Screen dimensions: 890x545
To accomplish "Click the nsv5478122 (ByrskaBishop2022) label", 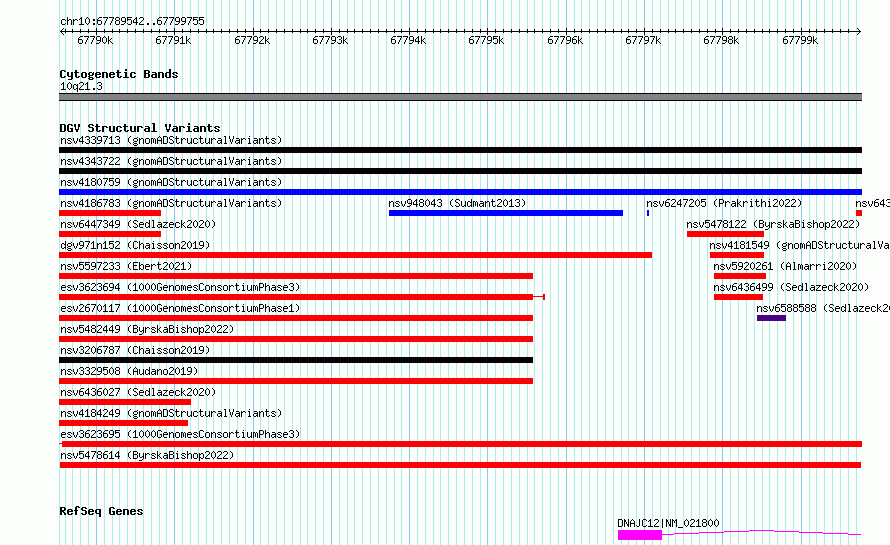I will pos(773,224).
